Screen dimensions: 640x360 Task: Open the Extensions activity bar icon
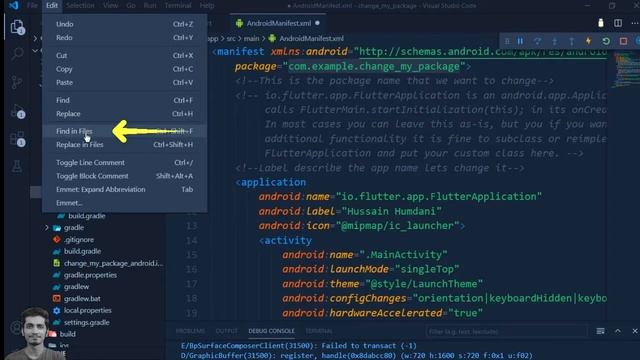tap(18, 139)
